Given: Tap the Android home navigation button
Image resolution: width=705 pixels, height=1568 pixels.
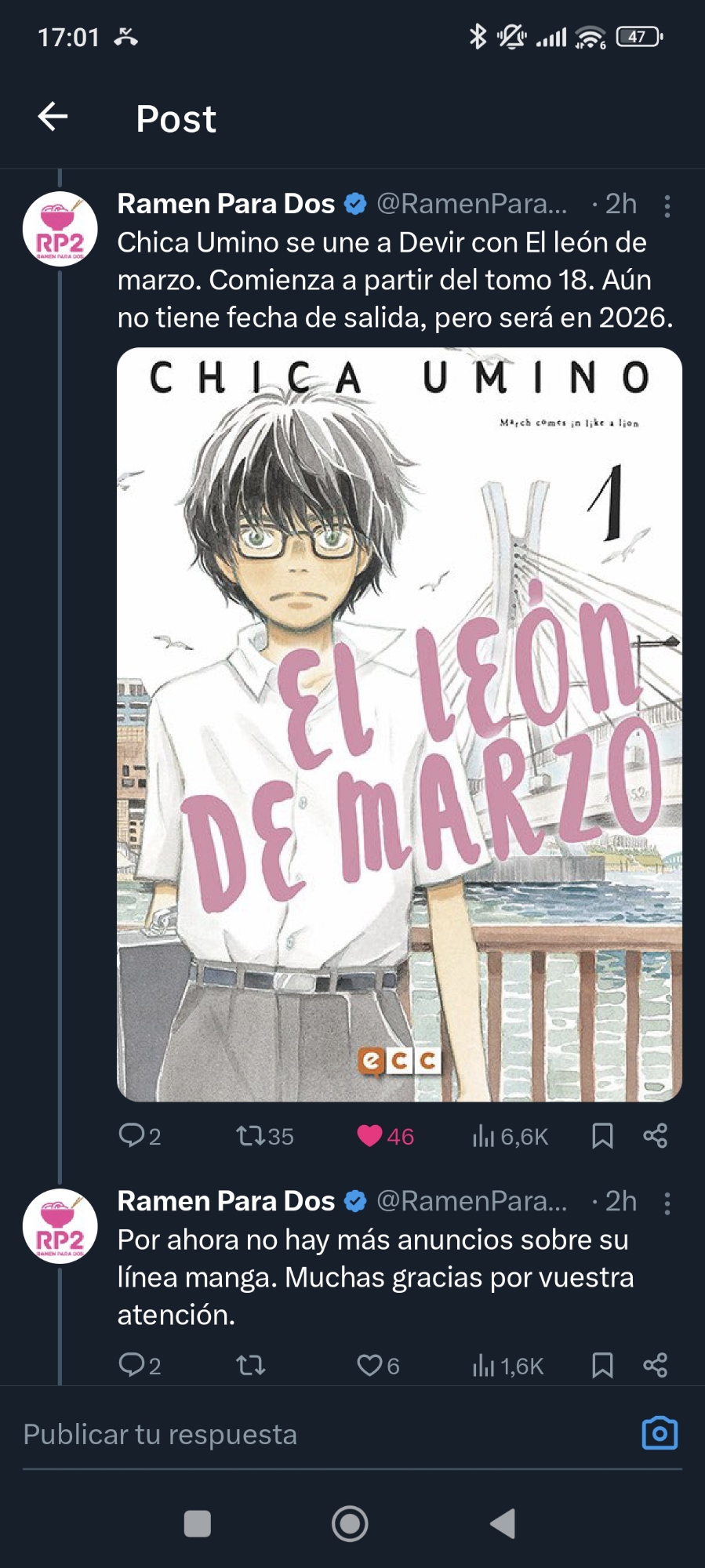Looking at the screenshot, I should [350, 1524].
